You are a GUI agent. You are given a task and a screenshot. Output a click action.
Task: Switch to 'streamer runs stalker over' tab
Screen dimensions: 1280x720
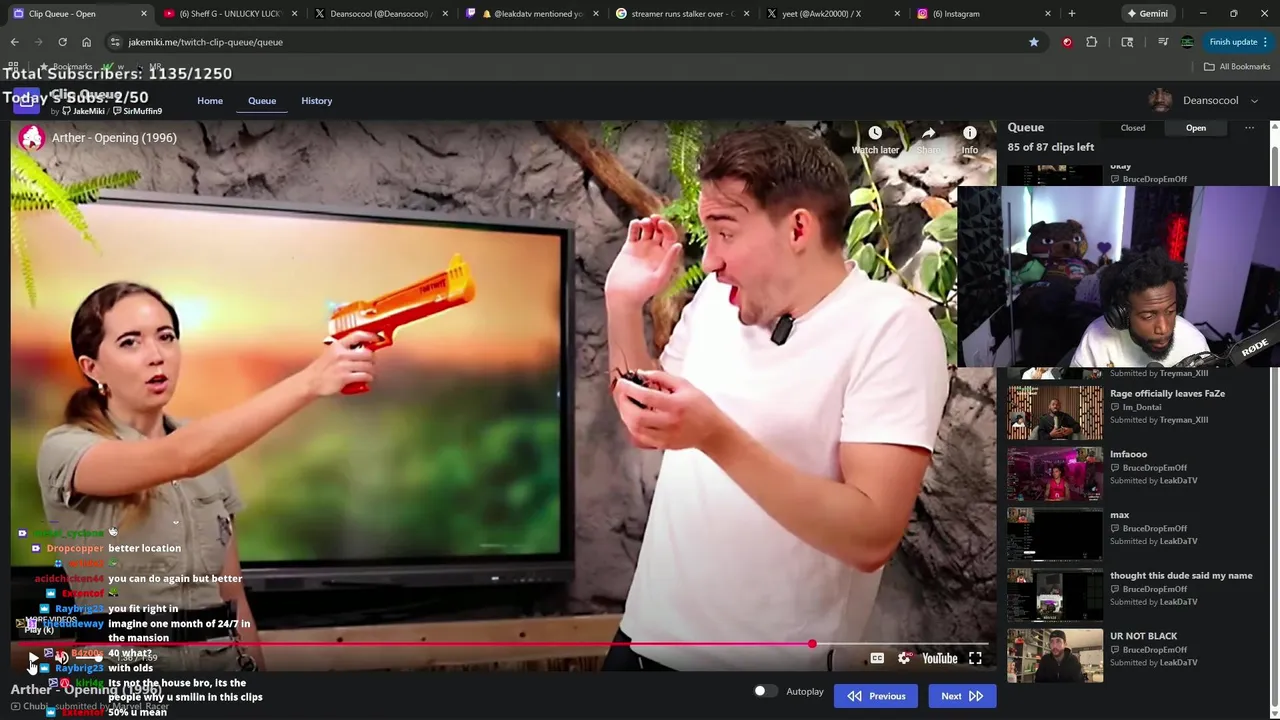tap(683, 14)
